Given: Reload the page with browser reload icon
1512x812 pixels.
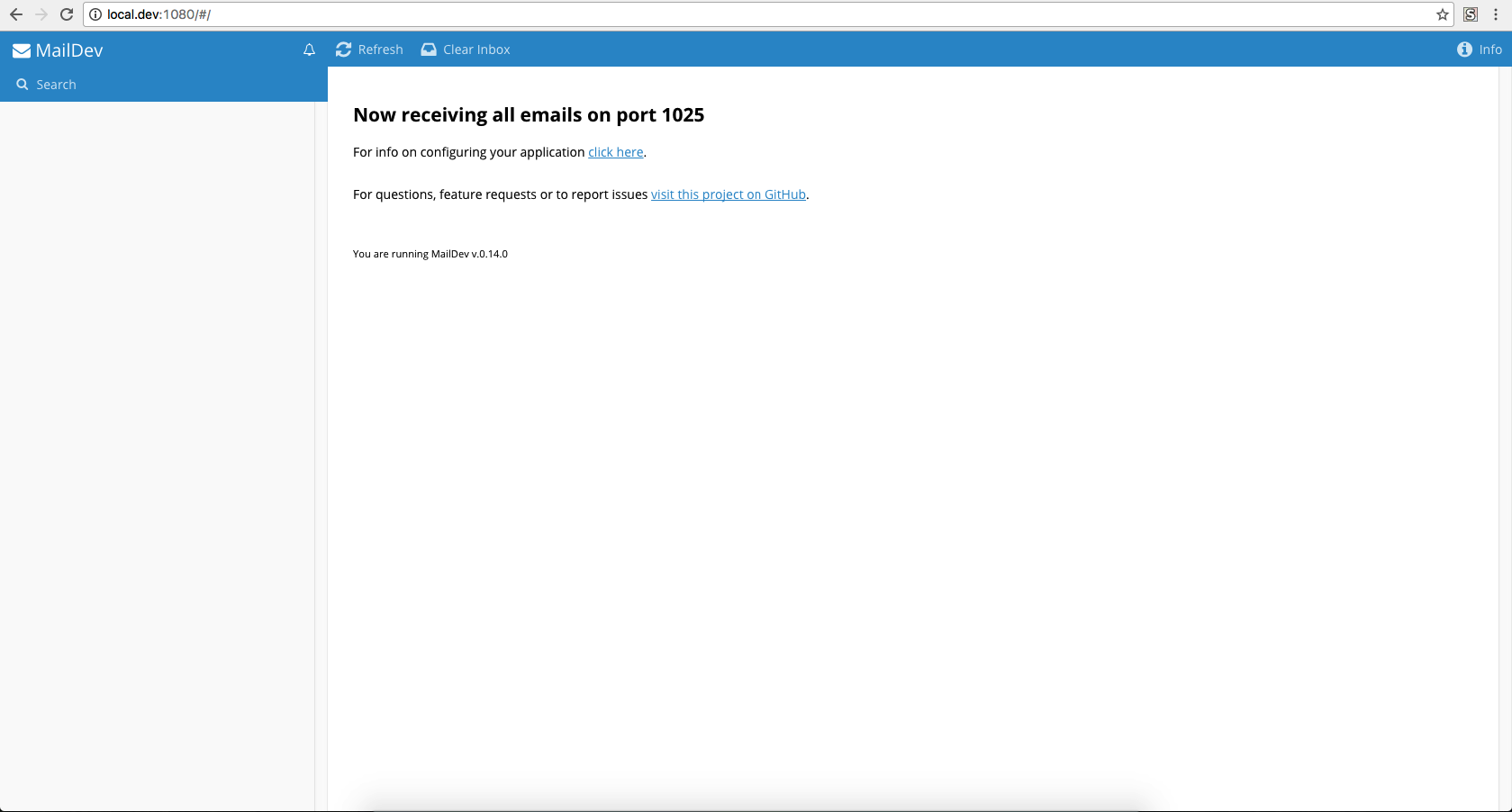Looking at the screenshot, I should (67, 14).
